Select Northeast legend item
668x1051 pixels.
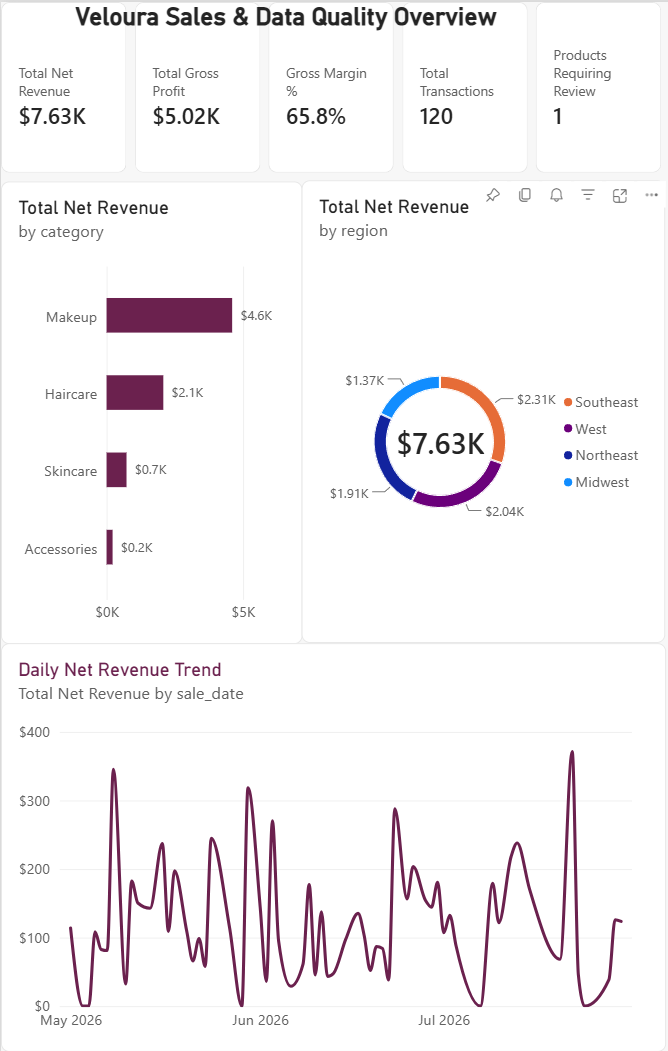[x=601, y=455]
